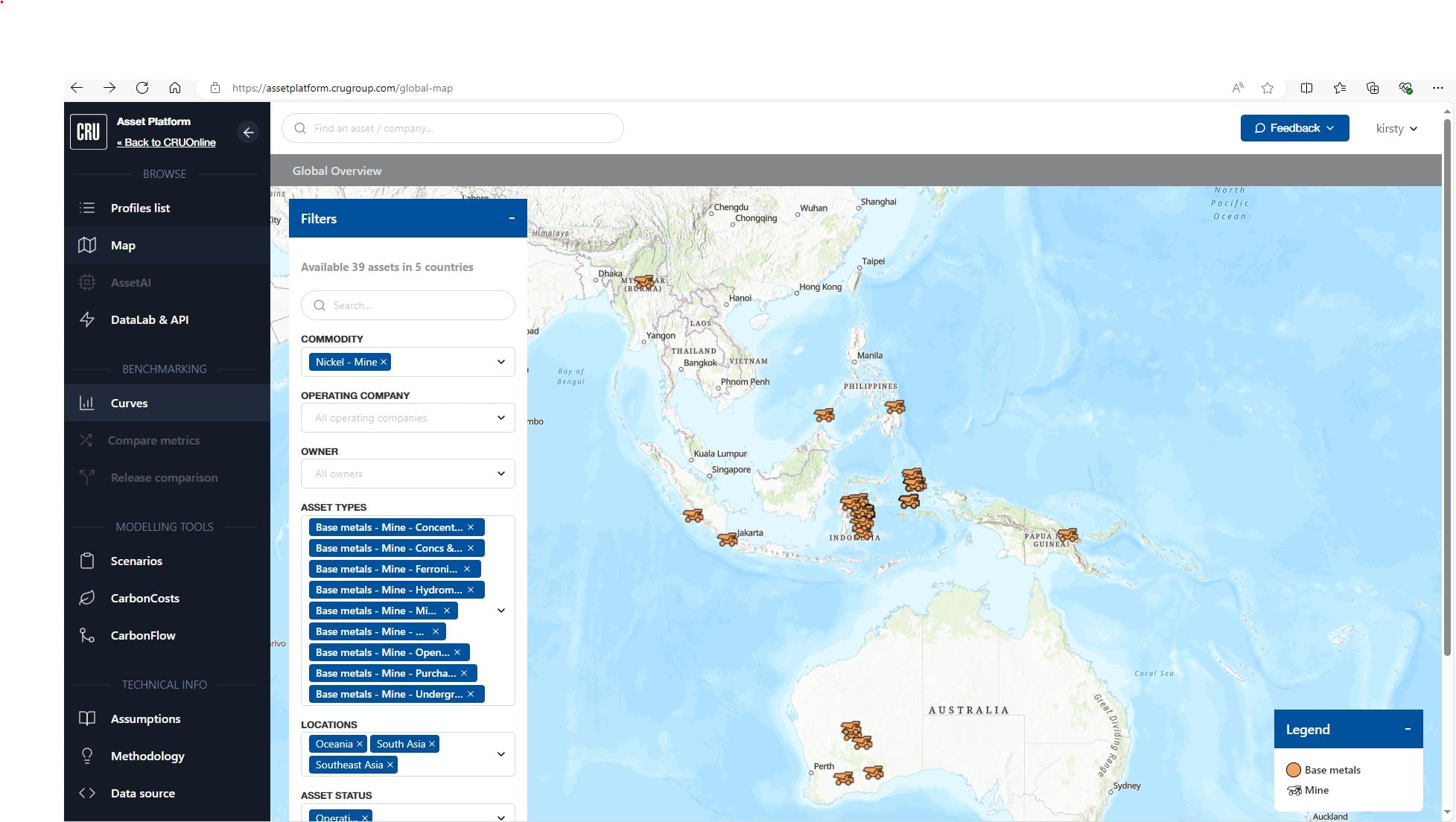Remove the Oceania location tag

coord(359,744)
